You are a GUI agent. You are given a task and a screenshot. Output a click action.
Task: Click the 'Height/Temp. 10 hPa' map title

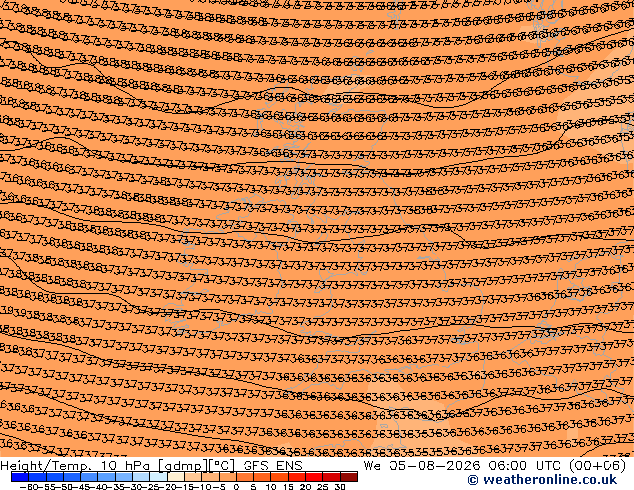(x=76, y=466)
